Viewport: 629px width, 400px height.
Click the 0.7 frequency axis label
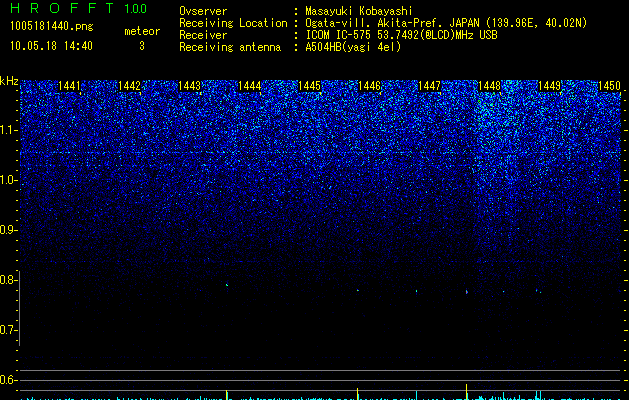[8, 330]
